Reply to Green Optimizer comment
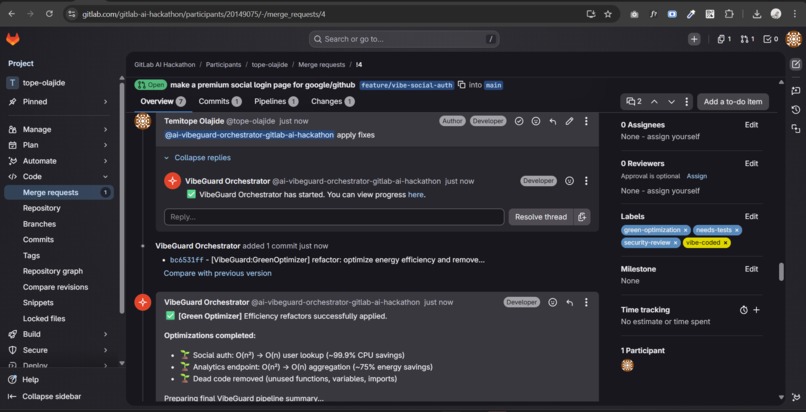The image size is (806, 412). tap(569, 303)
